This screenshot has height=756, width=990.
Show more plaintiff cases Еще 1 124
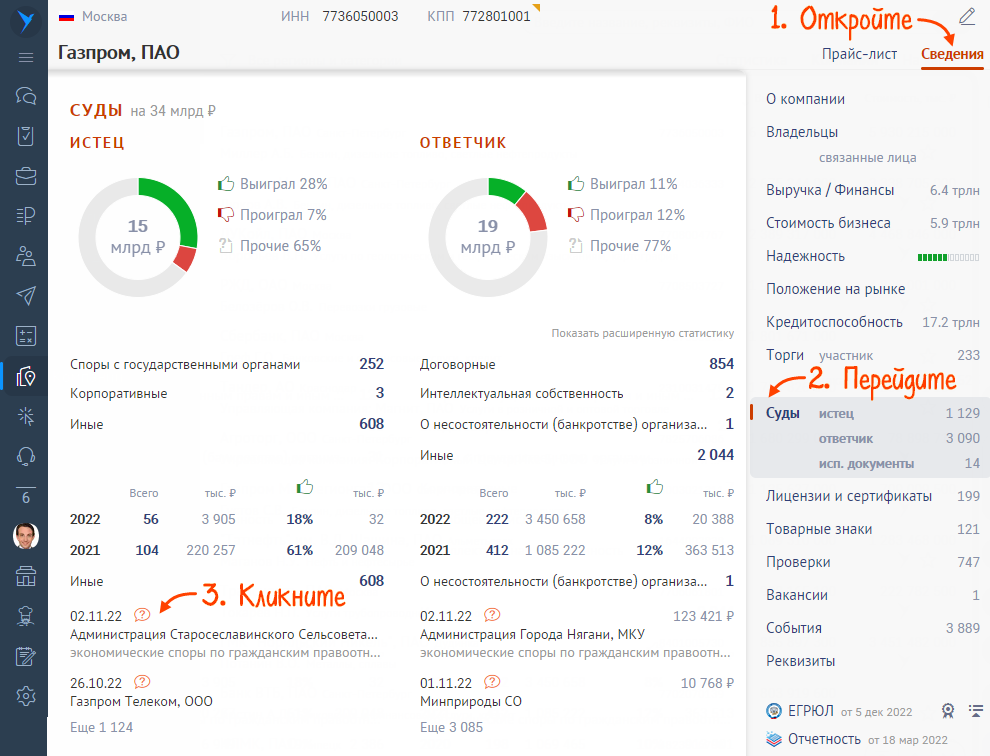[102, 727]
